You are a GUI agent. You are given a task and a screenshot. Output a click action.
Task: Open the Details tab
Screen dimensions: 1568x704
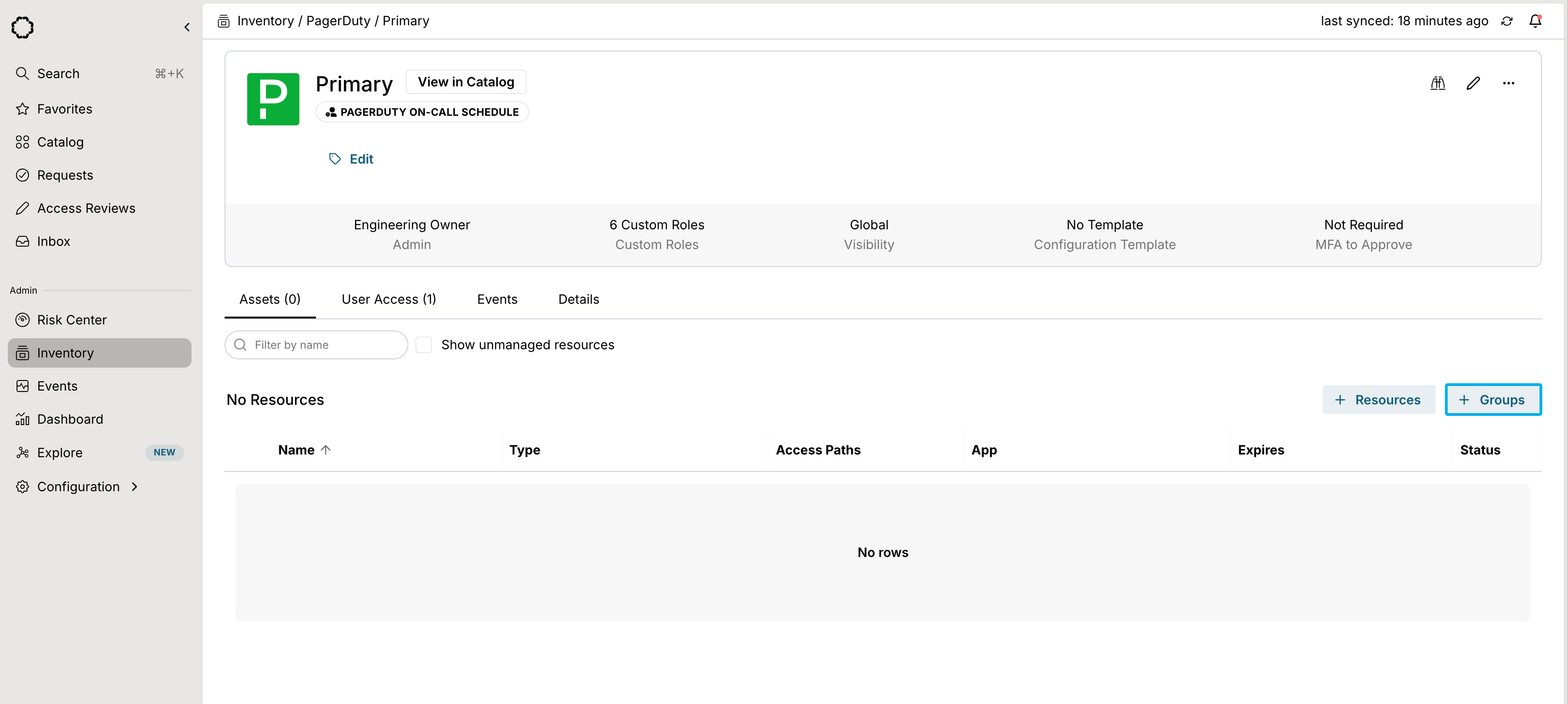(x=578, y=299)
